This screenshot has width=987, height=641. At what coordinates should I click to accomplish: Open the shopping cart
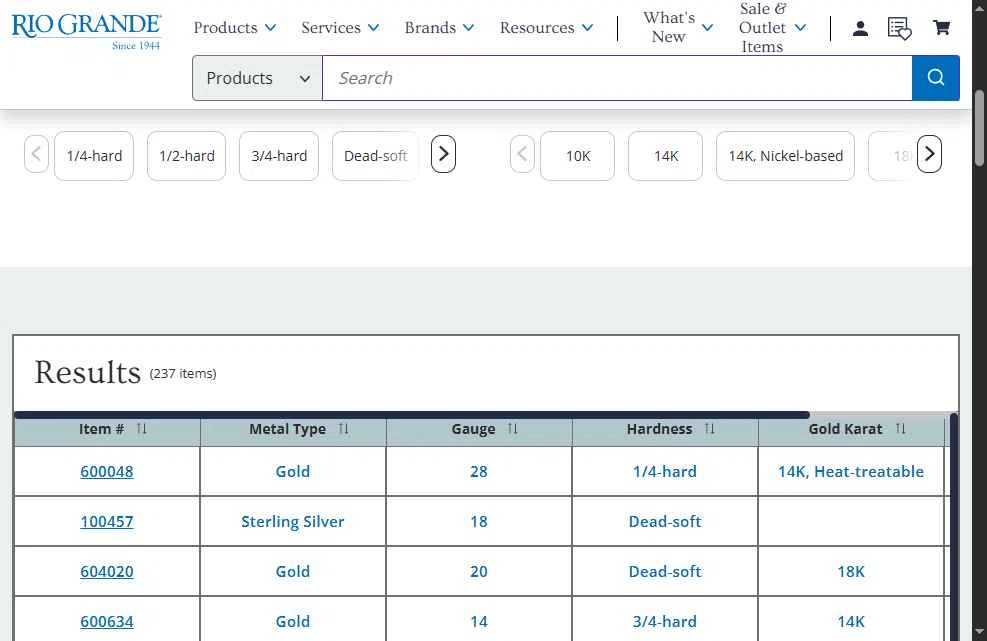(x=941, y=28)
